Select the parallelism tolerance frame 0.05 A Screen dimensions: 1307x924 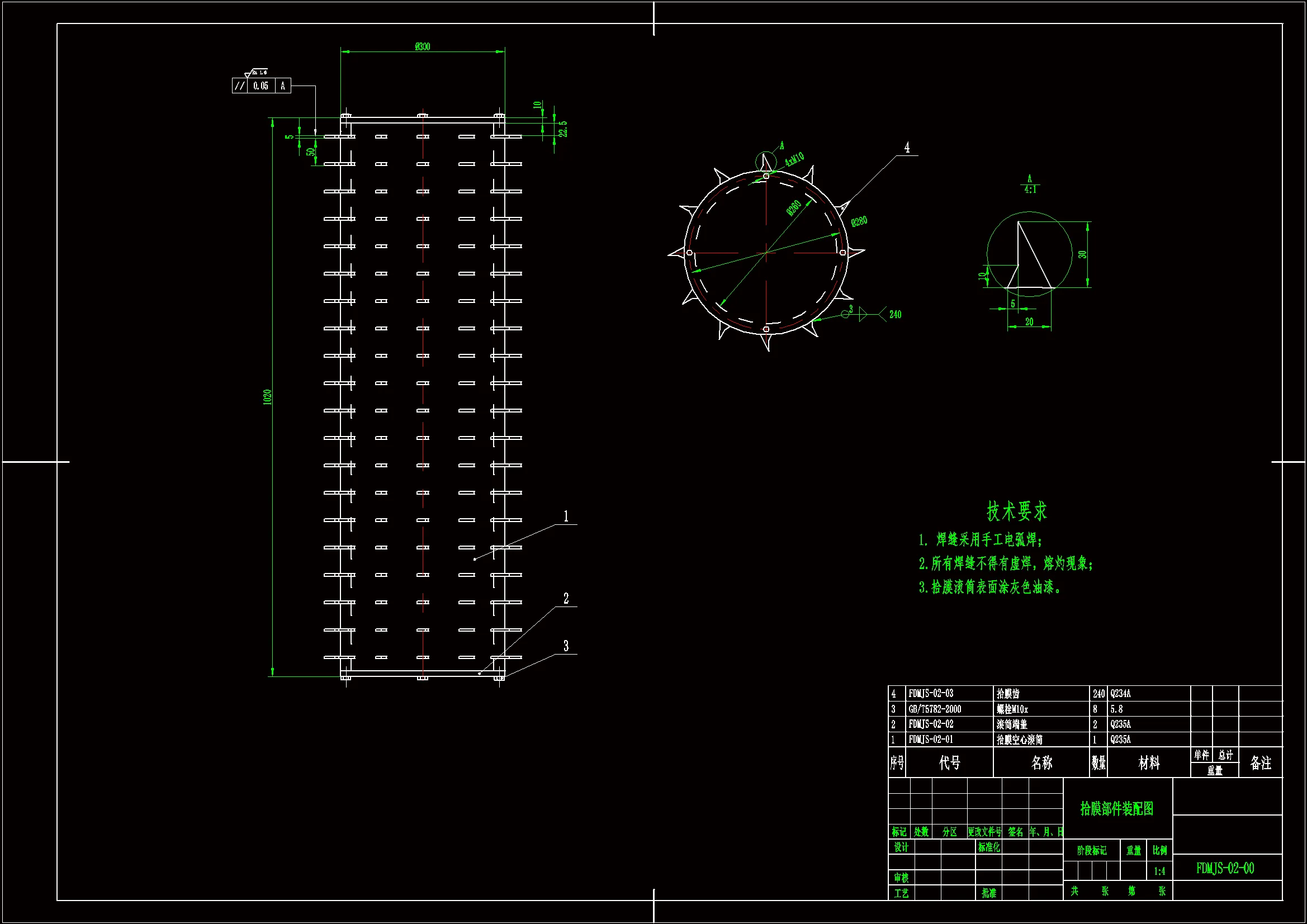(x=261, y=86)
